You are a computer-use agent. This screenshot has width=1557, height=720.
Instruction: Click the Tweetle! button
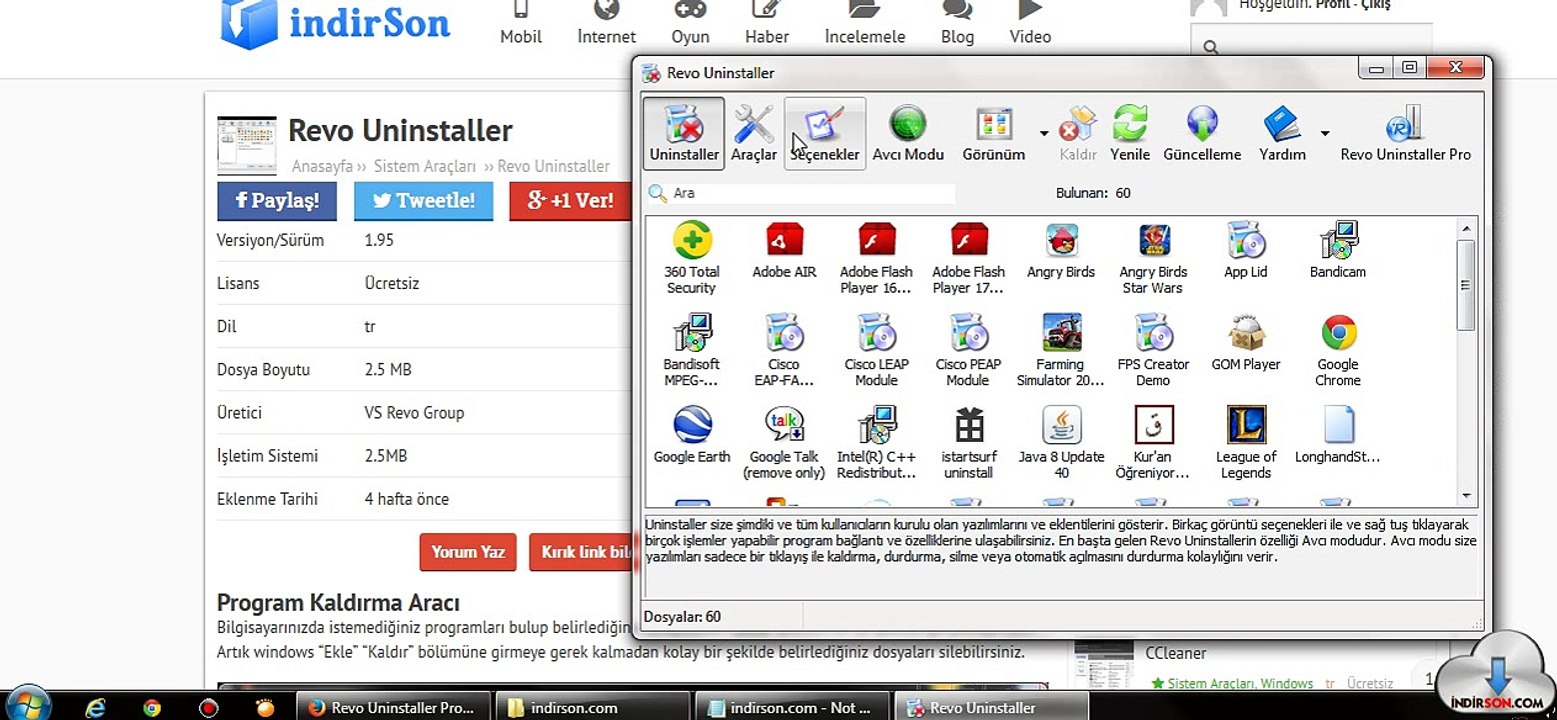click(x=423, y=200)
